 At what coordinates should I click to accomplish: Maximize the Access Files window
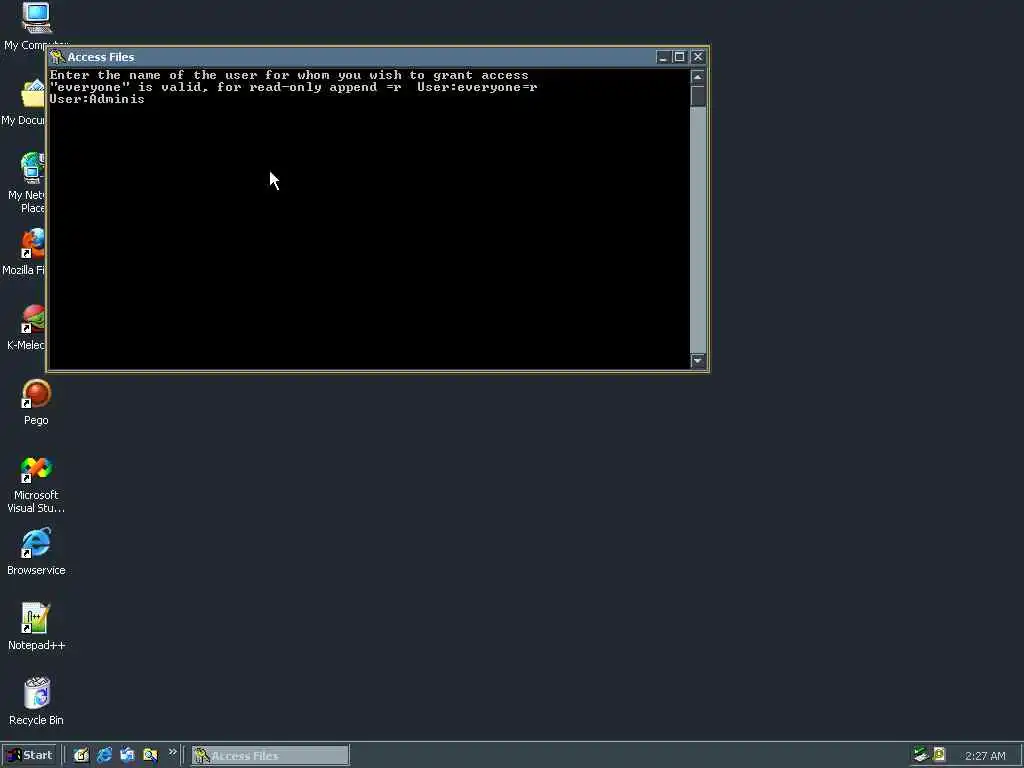[679, 57]
